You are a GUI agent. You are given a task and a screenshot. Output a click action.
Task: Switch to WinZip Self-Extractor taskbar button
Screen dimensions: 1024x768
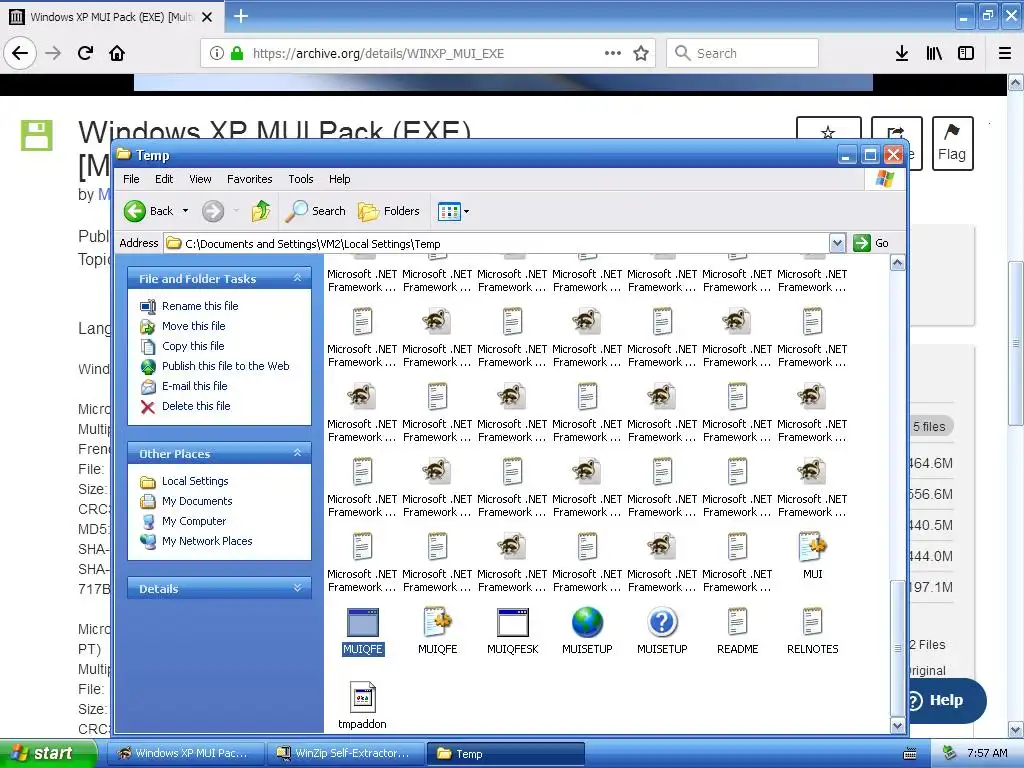(x=345, y=753)
